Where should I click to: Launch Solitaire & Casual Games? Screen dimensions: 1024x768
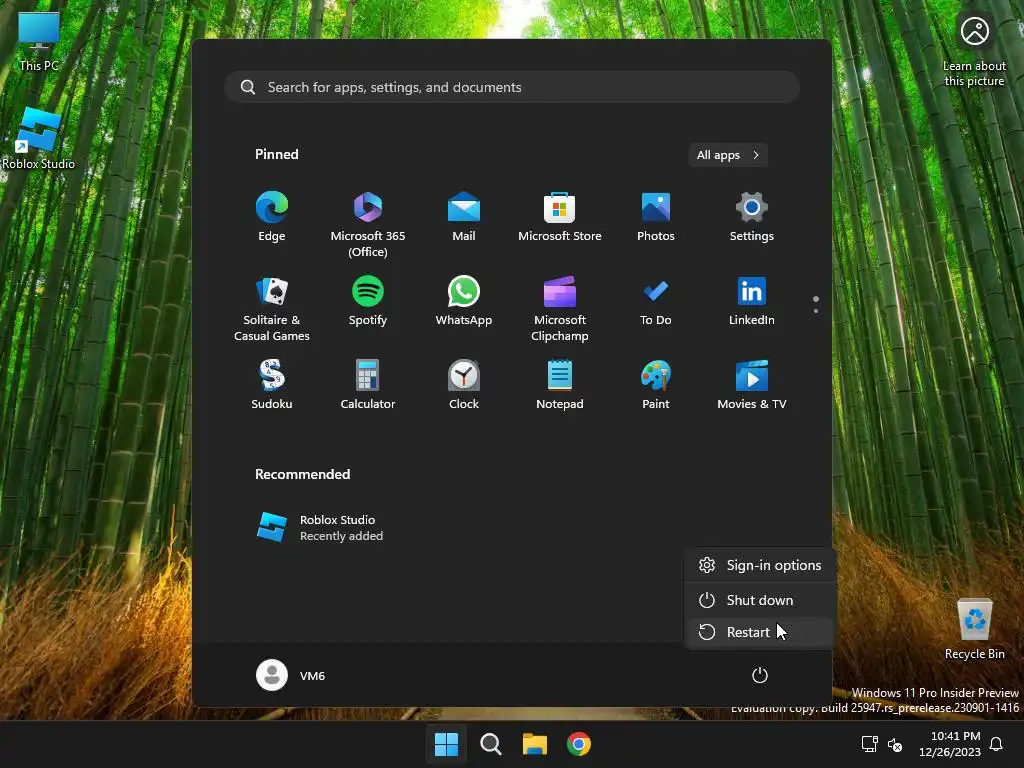[x=272, y=308]
